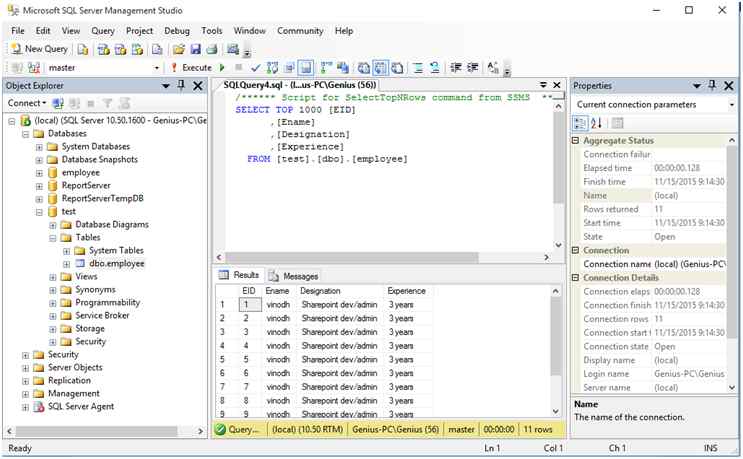
Task: Collapse the Aggregate Status section
Action: tap(576, 141)
